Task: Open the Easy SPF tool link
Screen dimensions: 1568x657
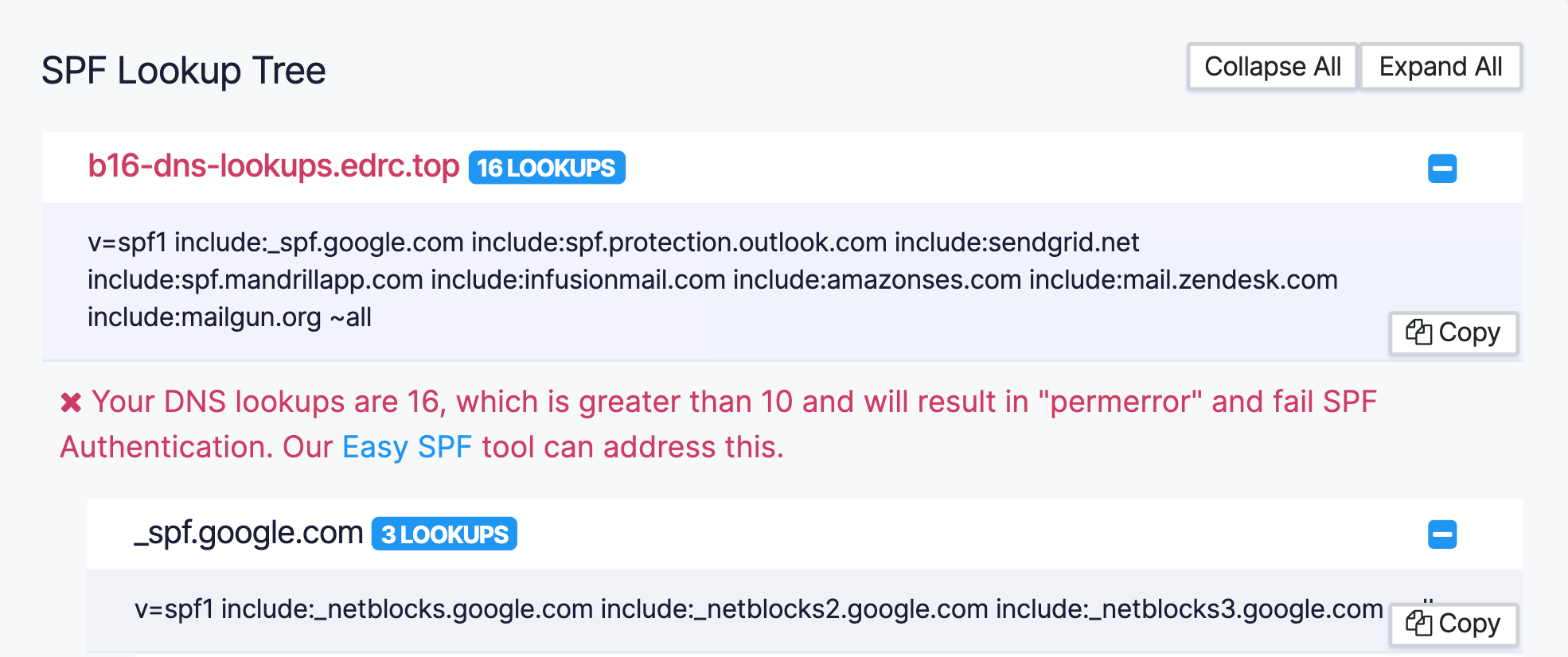Action: (407, 446)
